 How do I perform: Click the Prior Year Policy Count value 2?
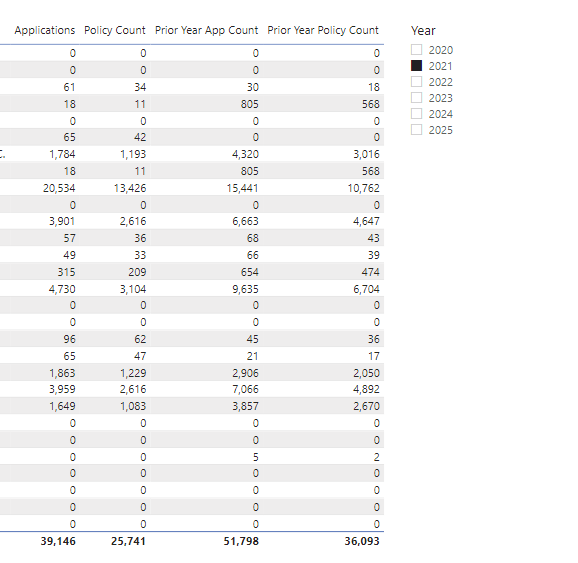(x=376, y=457)
